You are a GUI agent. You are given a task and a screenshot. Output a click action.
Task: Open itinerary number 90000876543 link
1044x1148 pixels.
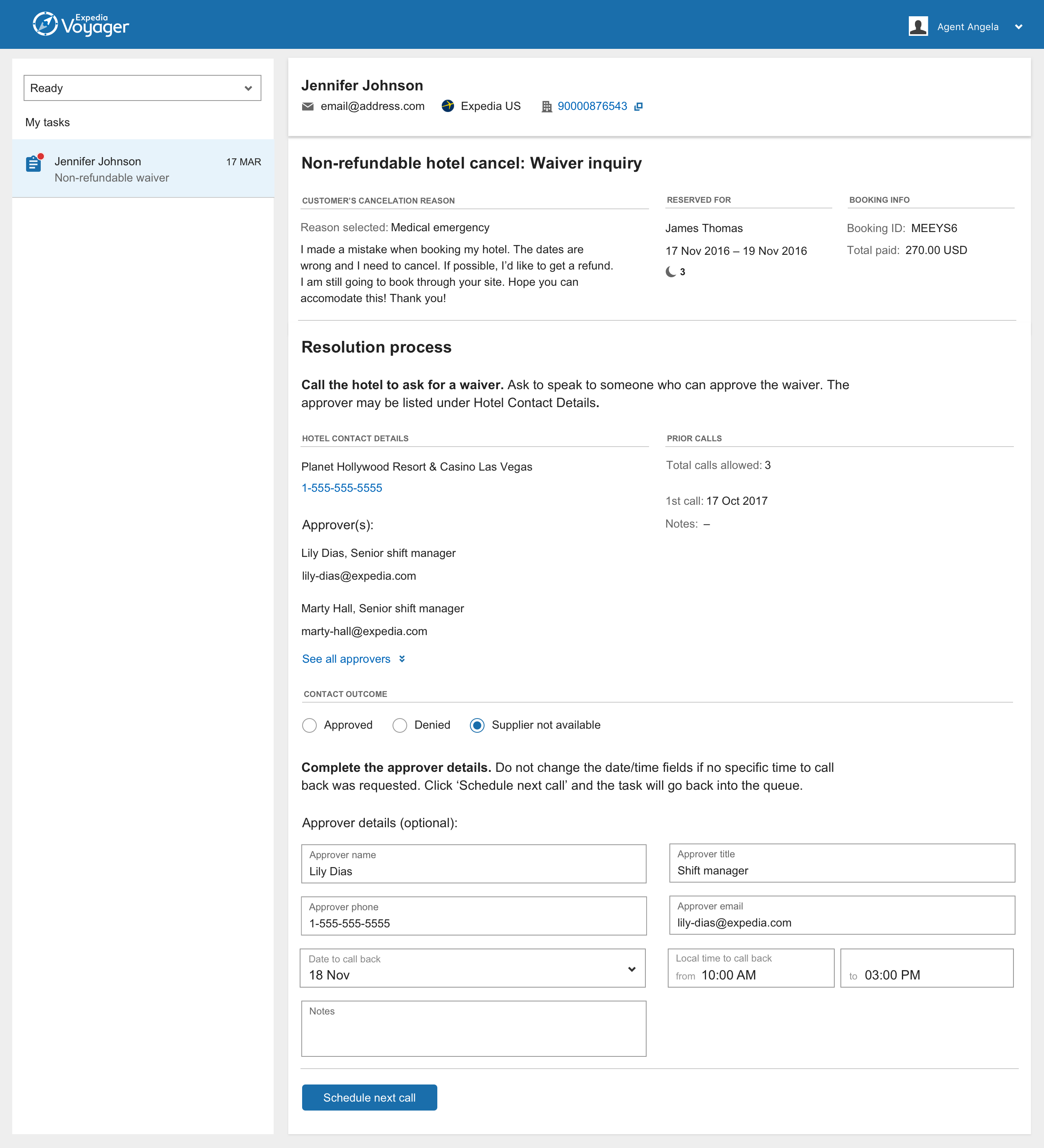592,107
